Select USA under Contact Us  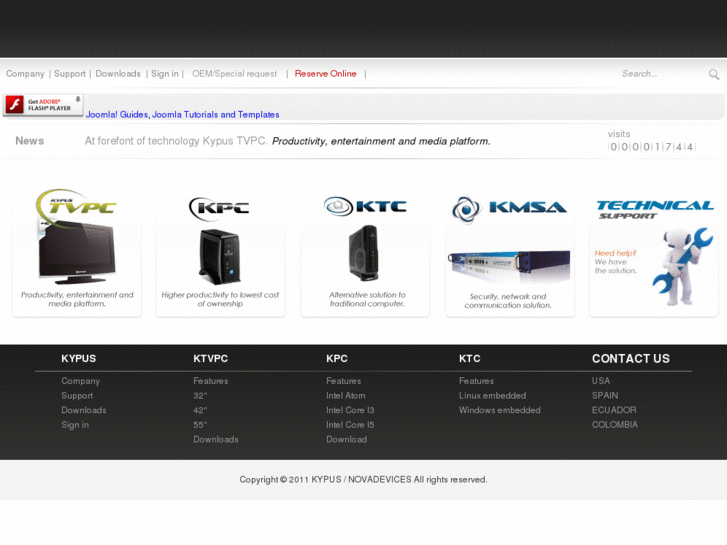[x=601, y=381]
